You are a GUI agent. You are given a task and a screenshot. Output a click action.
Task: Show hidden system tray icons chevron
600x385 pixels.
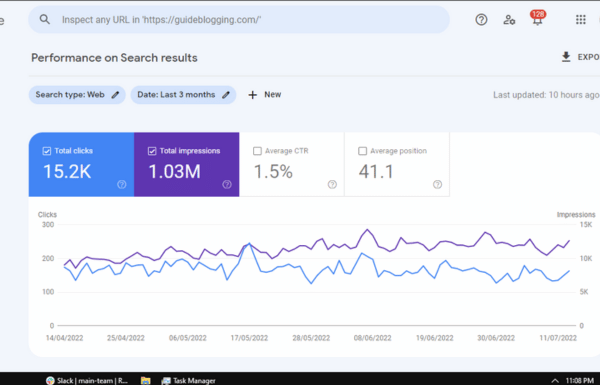(554, 380)
